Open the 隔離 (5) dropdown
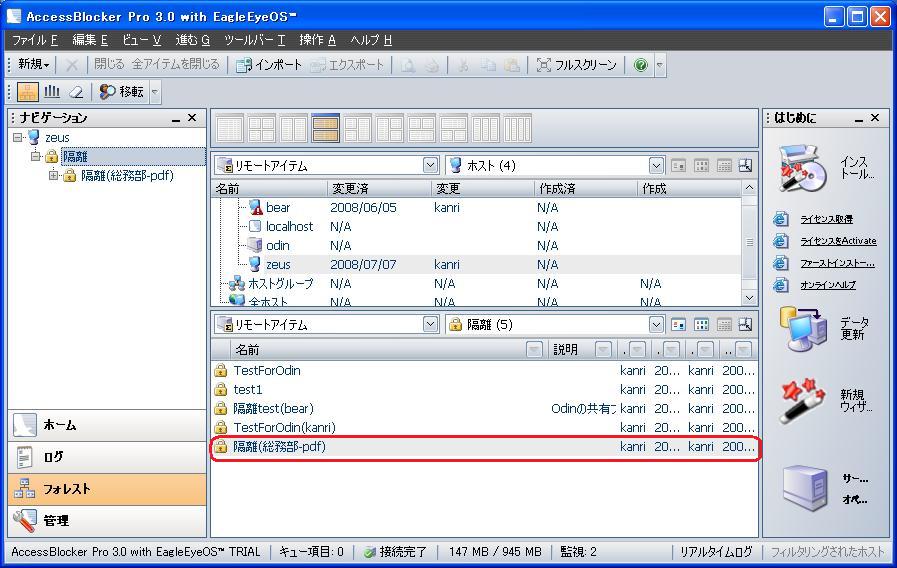 (656, 324)
